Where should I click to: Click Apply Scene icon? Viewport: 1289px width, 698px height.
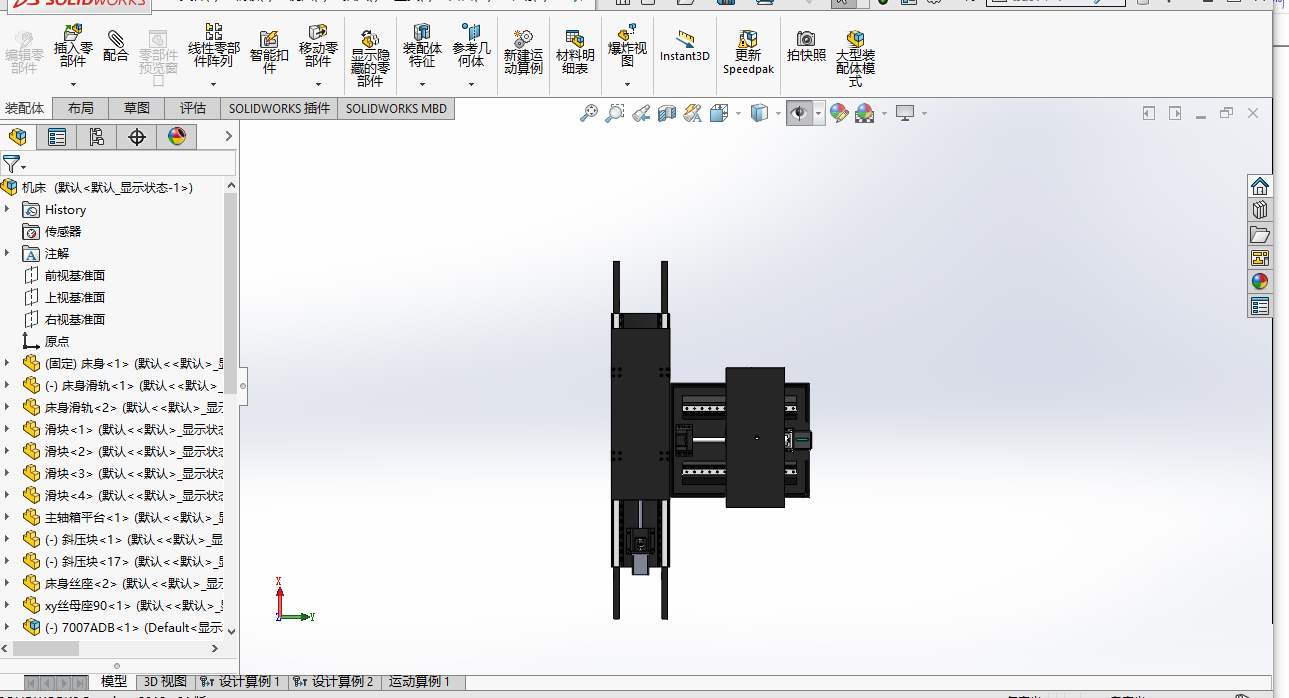point(865,113)
